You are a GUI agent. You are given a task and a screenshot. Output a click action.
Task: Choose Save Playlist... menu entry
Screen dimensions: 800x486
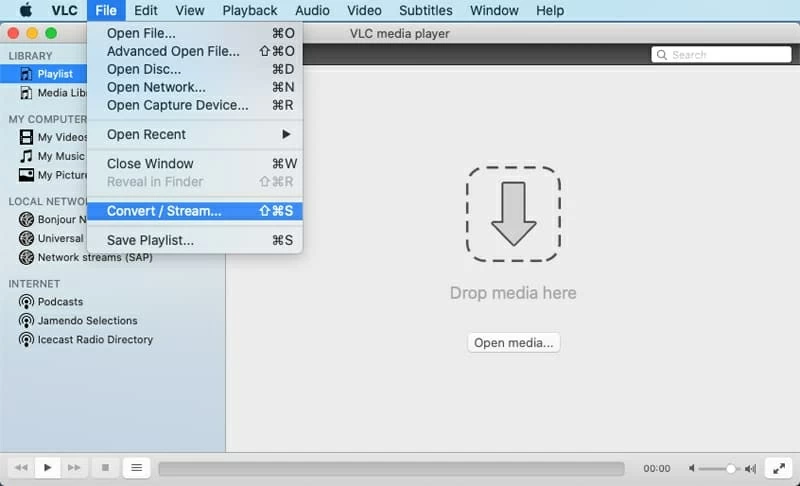(x=195, y=240)
